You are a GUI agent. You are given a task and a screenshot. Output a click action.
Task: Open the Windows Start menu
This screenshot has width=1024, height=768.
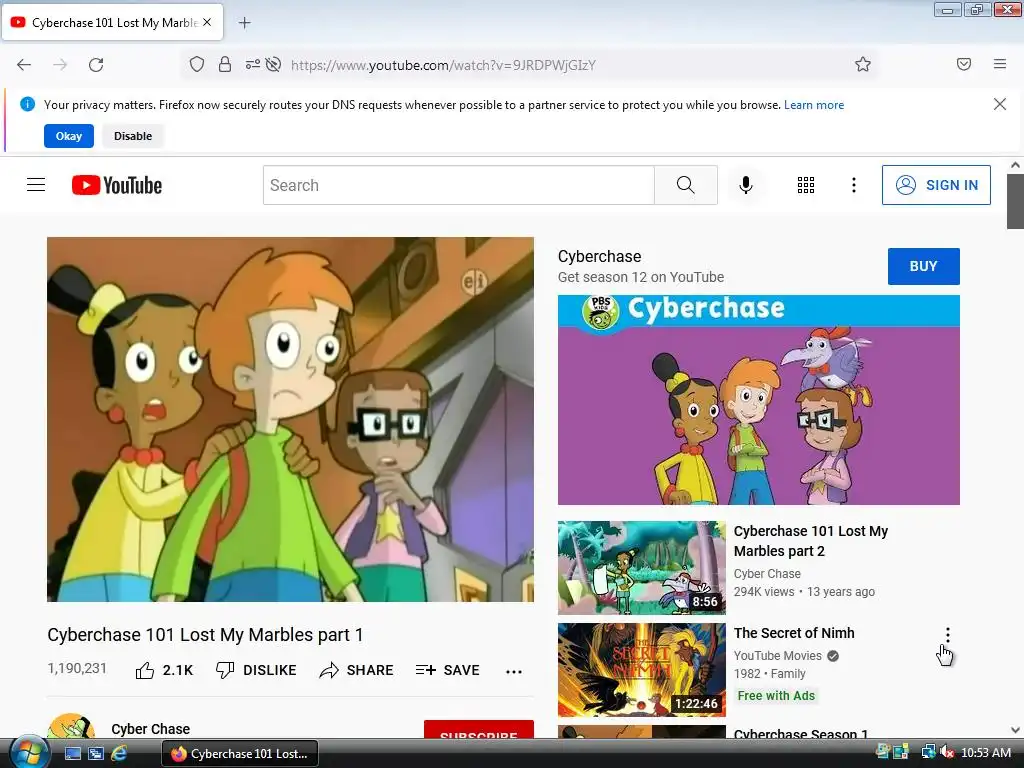click(x=27, y=752)
